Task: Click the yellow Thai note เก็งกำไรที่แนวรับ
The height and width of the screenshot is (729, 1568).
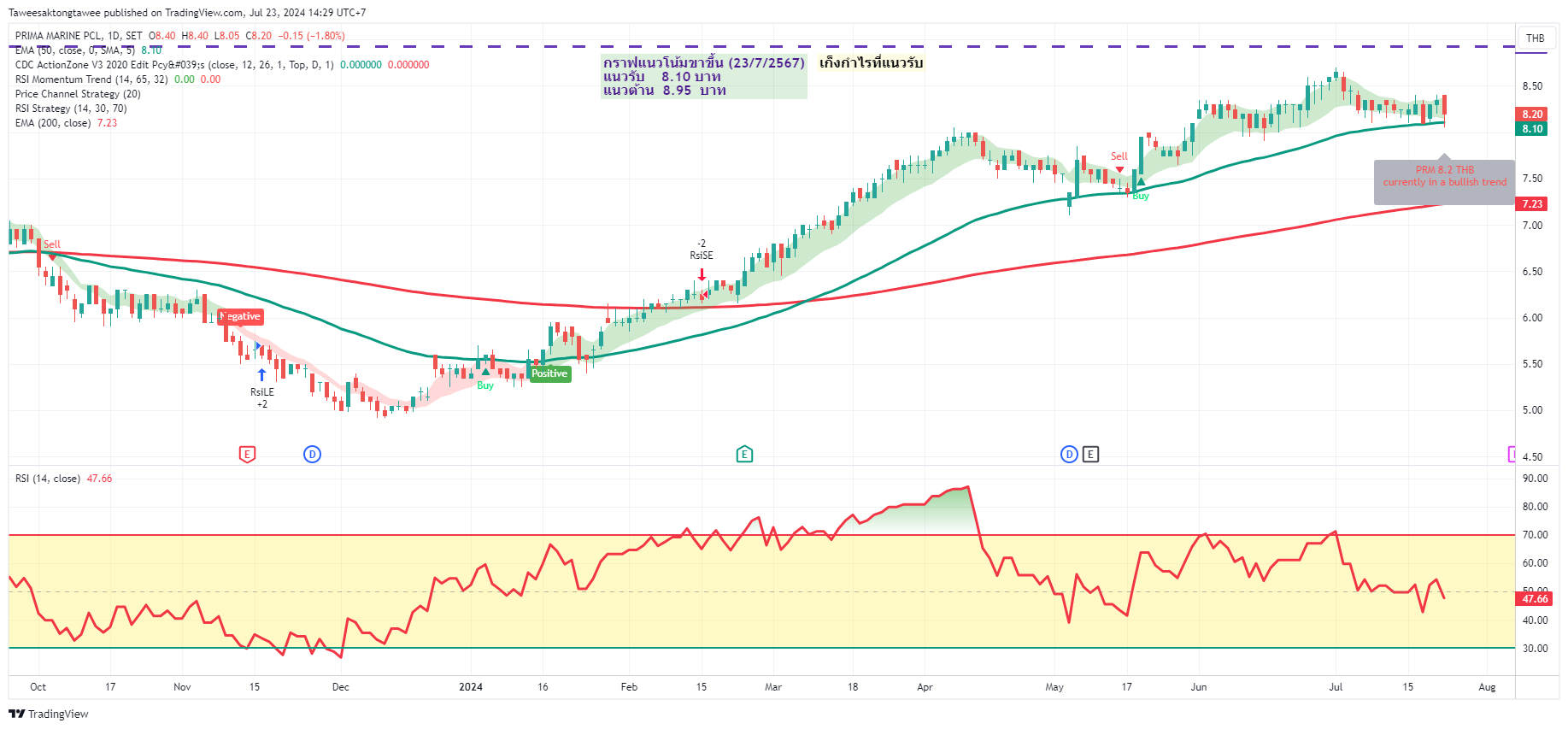Action: pyautogui.click(x=871, y=62)
